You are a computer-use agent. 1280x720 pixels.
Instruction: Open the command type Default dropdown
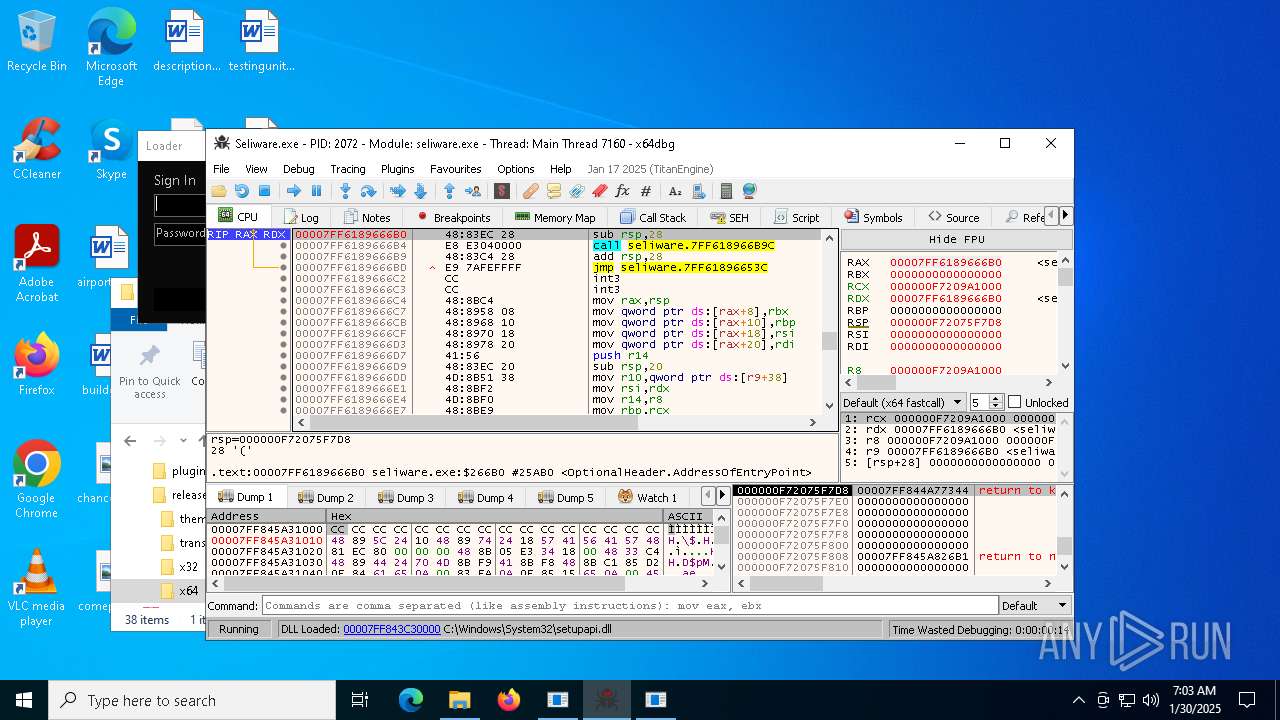(1035, 605)
